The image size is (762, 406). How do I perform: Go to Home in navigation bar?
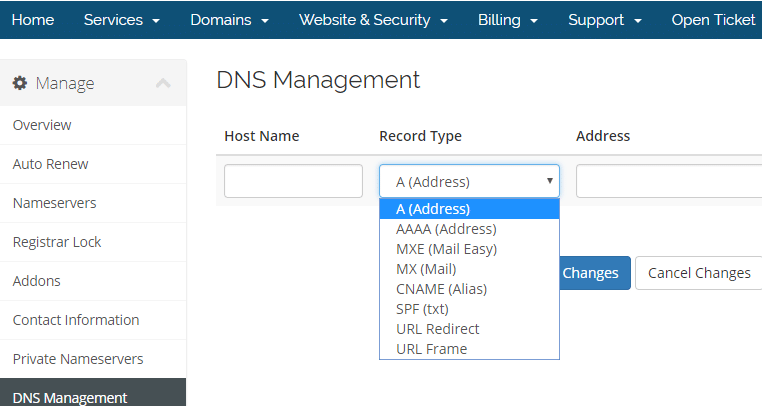click(x=32, y=20)
